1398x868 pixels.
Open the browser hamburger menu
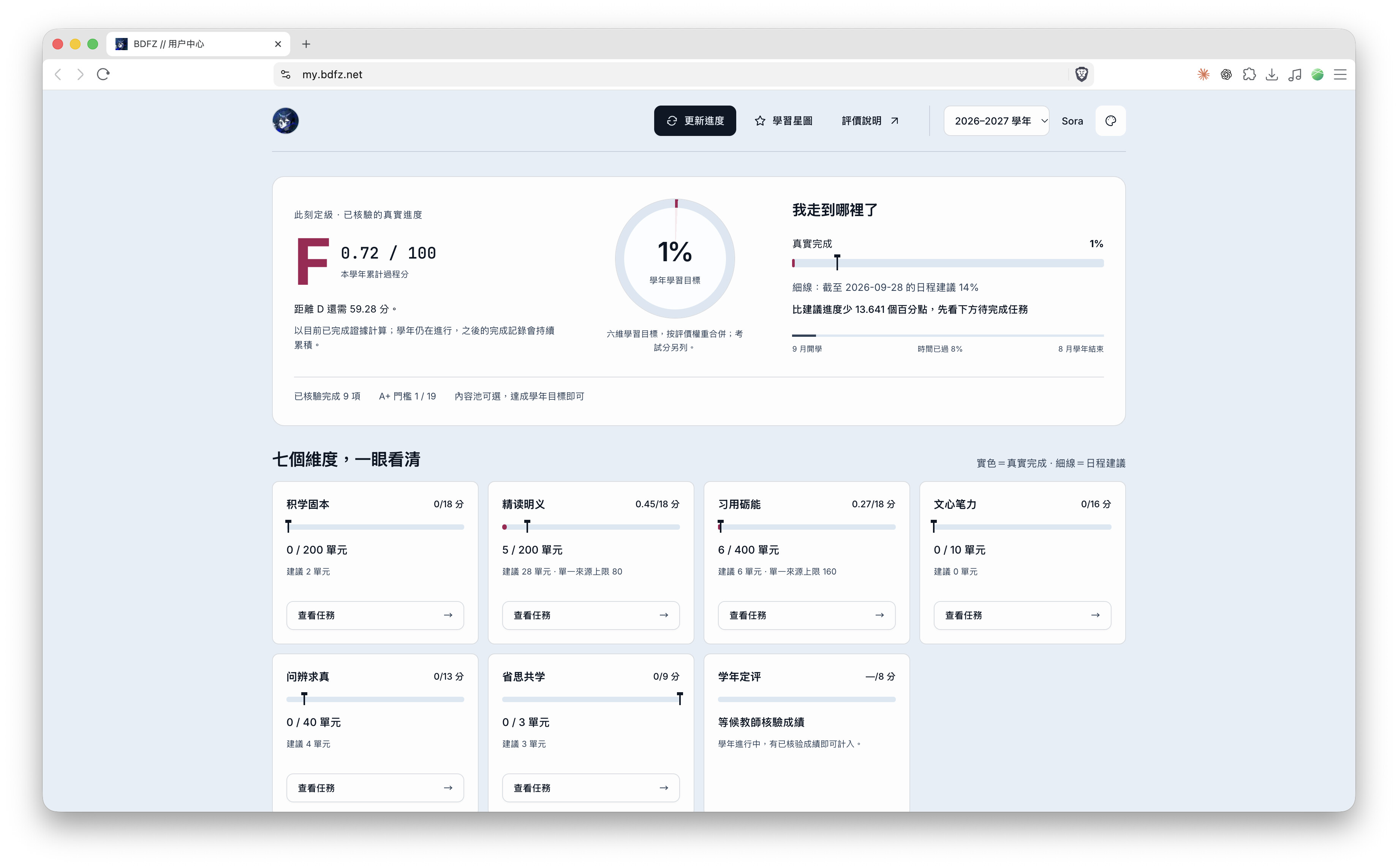(1340, 74)
